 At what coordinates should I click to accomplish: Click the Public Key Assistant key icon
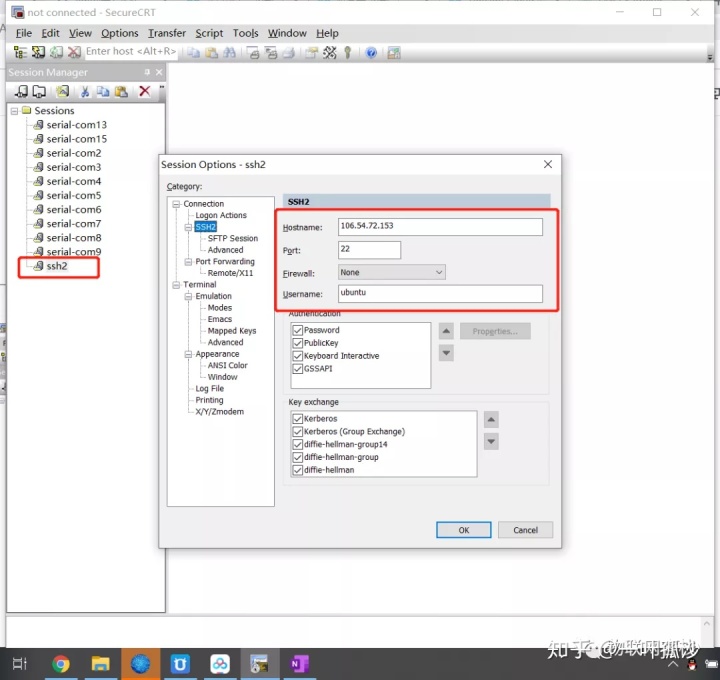point(348,53)
